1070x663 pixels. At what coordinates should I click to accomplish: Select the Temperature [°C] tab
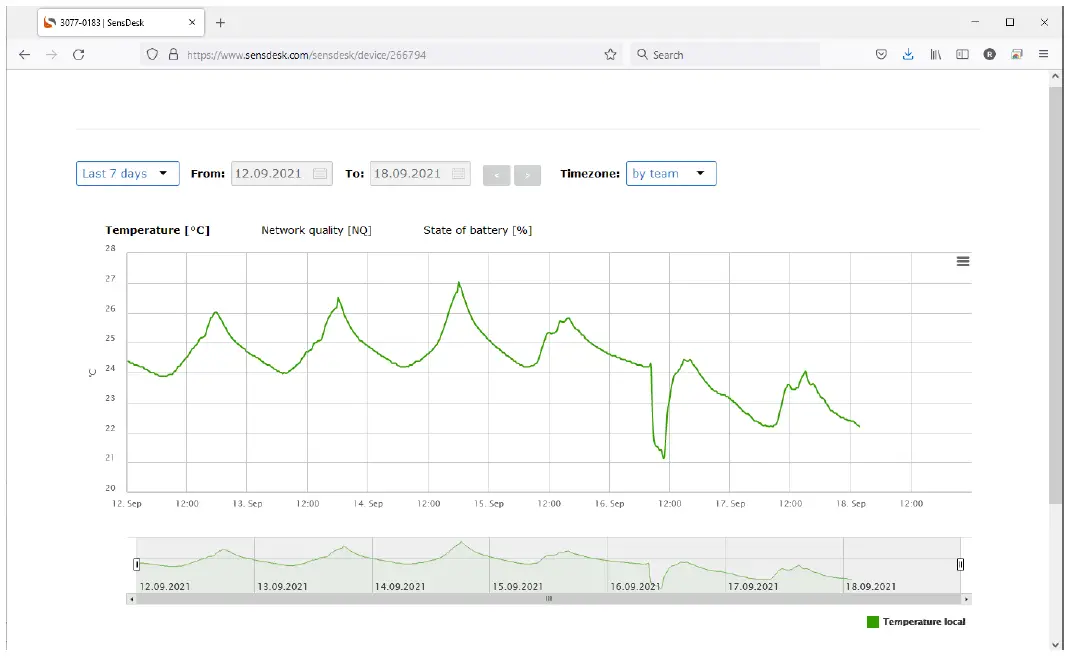[157, 230]
